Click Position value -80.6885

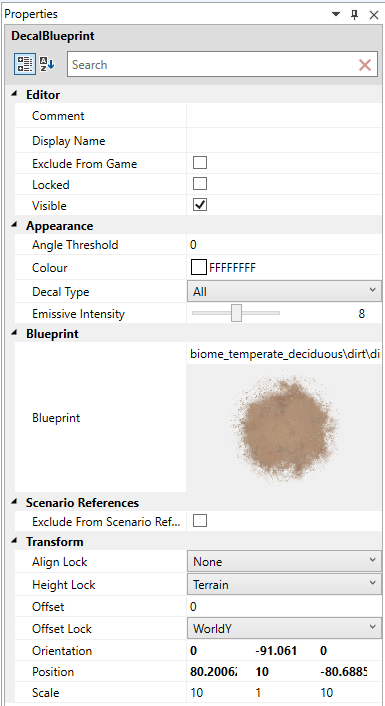(x=343, y=672)
